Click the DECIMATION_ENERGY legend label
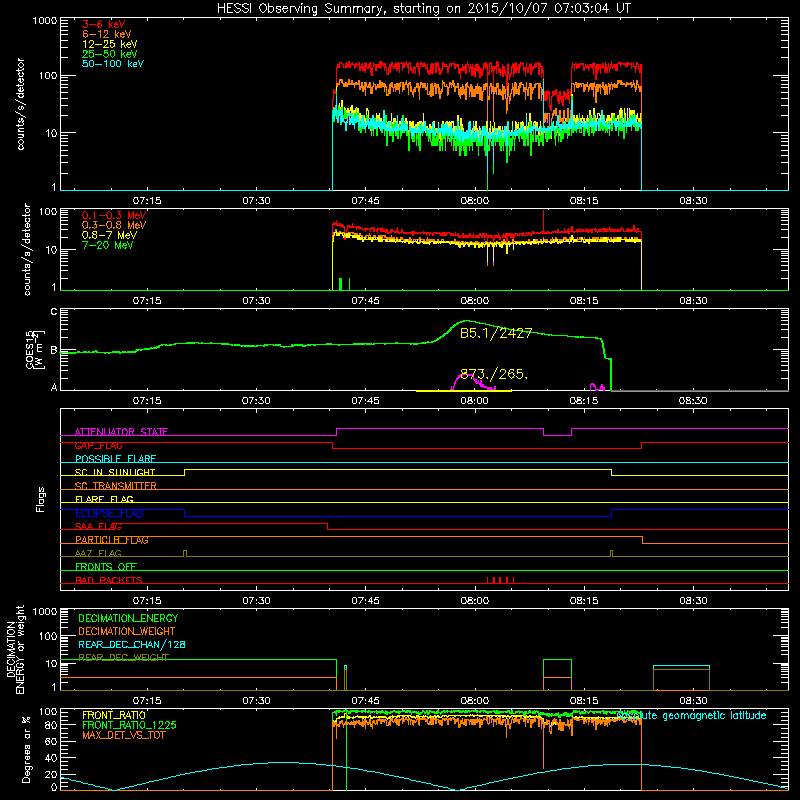The image size is (800, 800). click(128, 618)
